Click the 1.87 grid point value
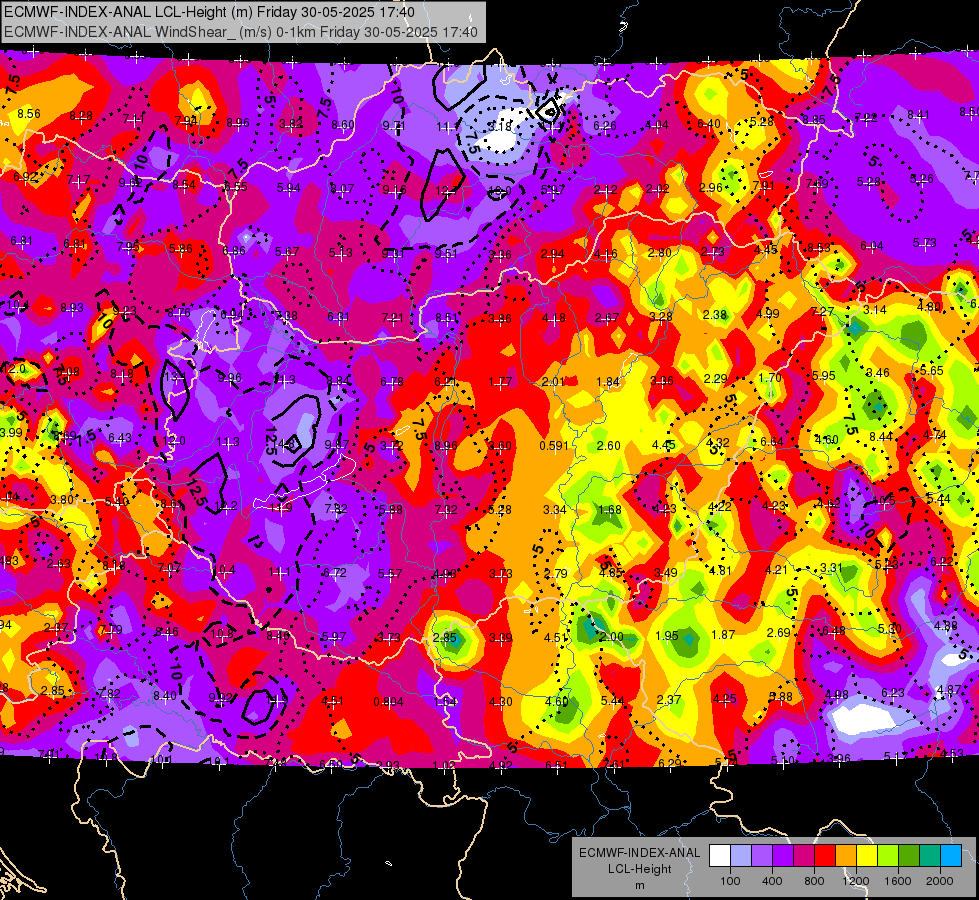Viewport: 979px width, 900px height. tap(723, 635)
